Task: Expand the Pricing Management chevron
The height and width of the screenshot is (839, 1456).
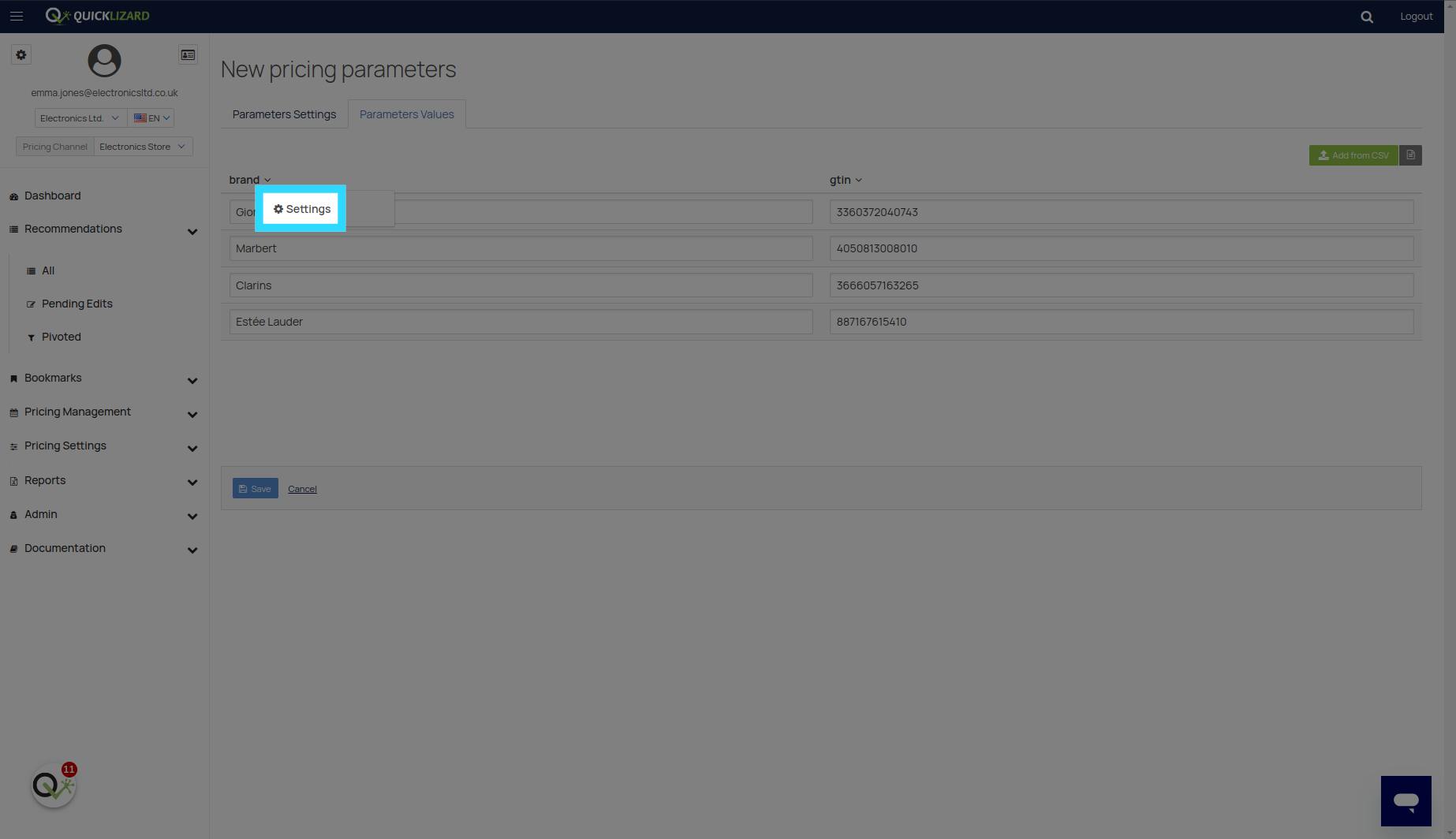Action: 192,414
